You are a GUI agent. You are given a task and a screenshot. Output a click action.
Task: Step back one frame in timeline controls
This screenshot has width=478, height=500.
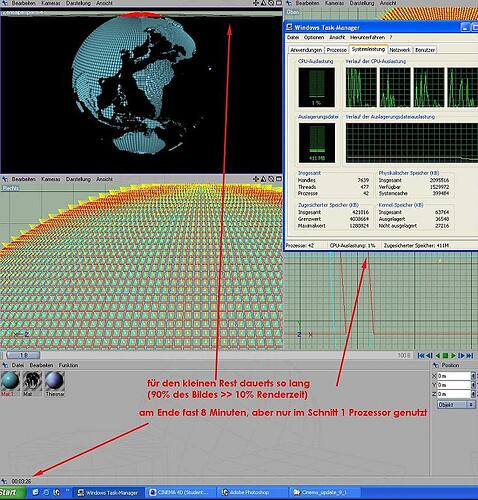tap(429, 356)
